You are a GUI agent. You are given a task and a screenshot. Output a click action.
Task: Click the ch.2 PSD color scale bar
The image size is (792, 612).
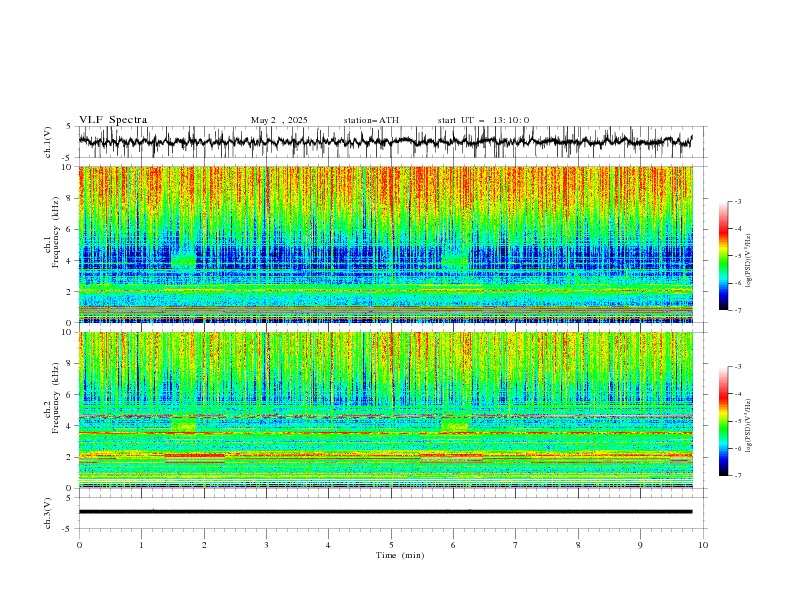(723, 421)
